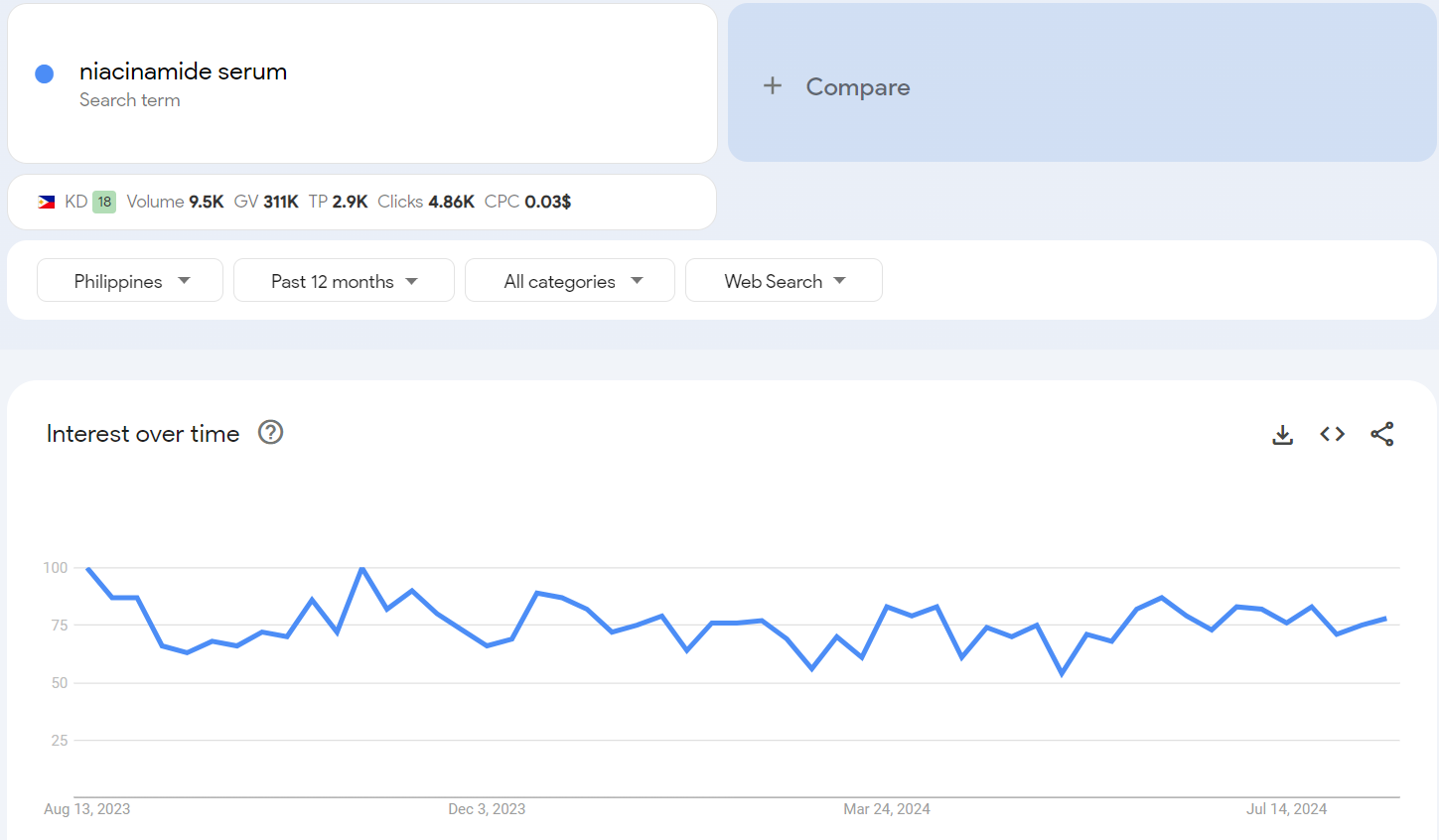Expand the Past 12 months dropdown
Viewport: 1439px width, 840px height.
344,281
